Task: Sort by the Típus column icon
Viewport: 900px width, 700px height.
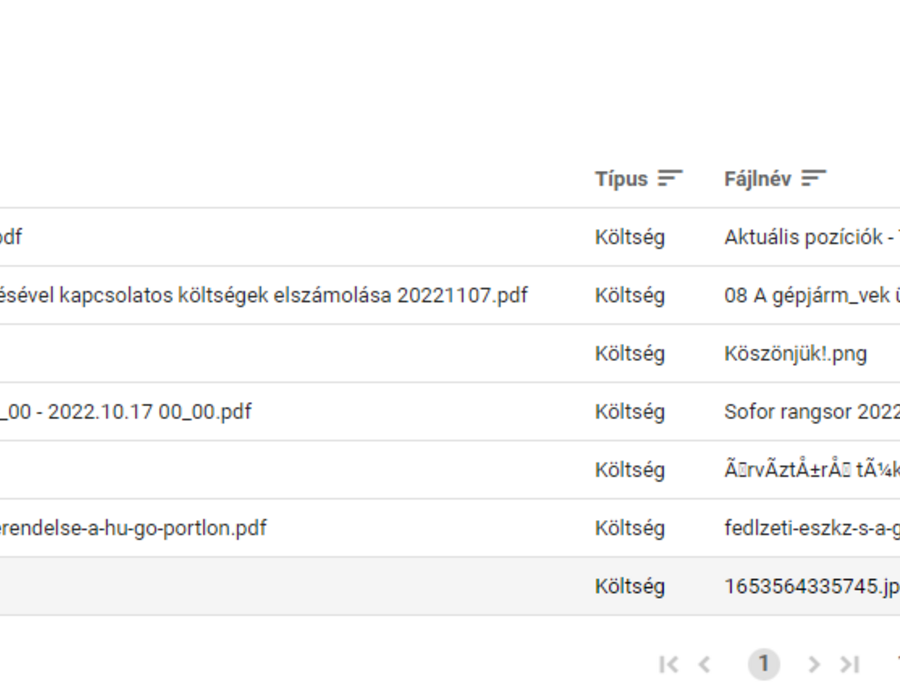Action: click(670, 178)
